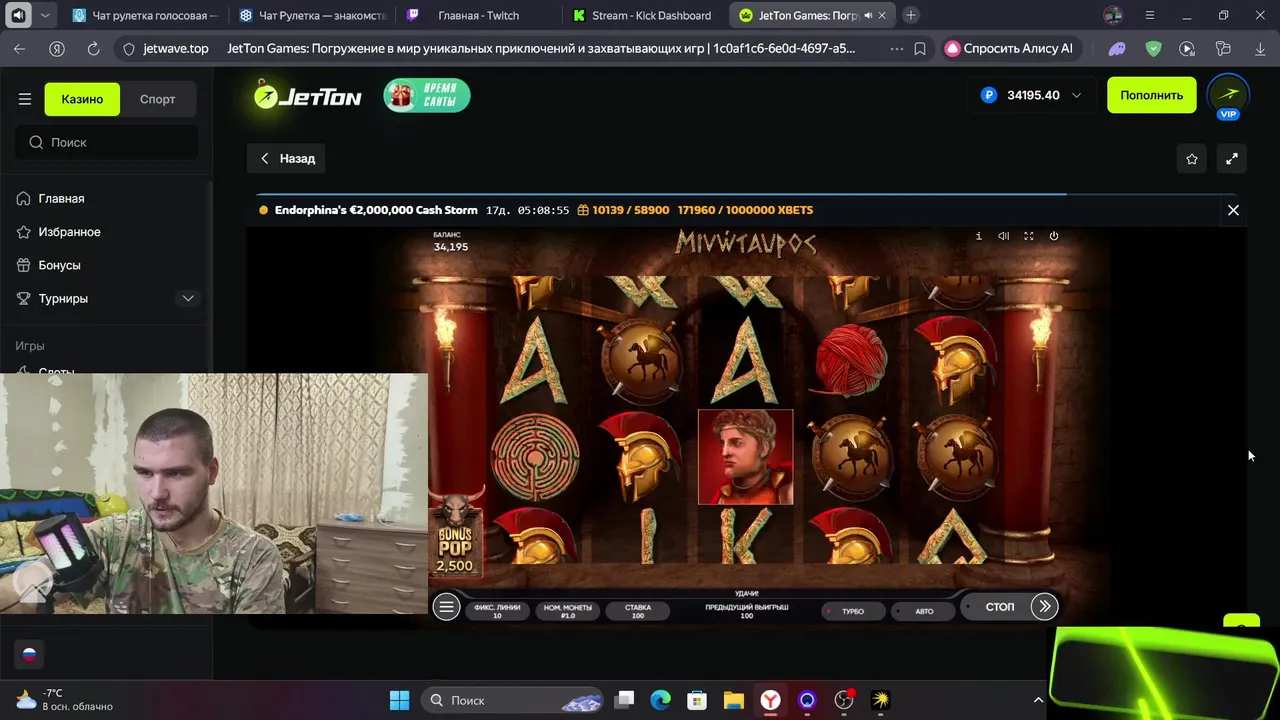Click the ruble currency icon near balance
Viewport: 1280px width, 720px height.
point(989,95)
